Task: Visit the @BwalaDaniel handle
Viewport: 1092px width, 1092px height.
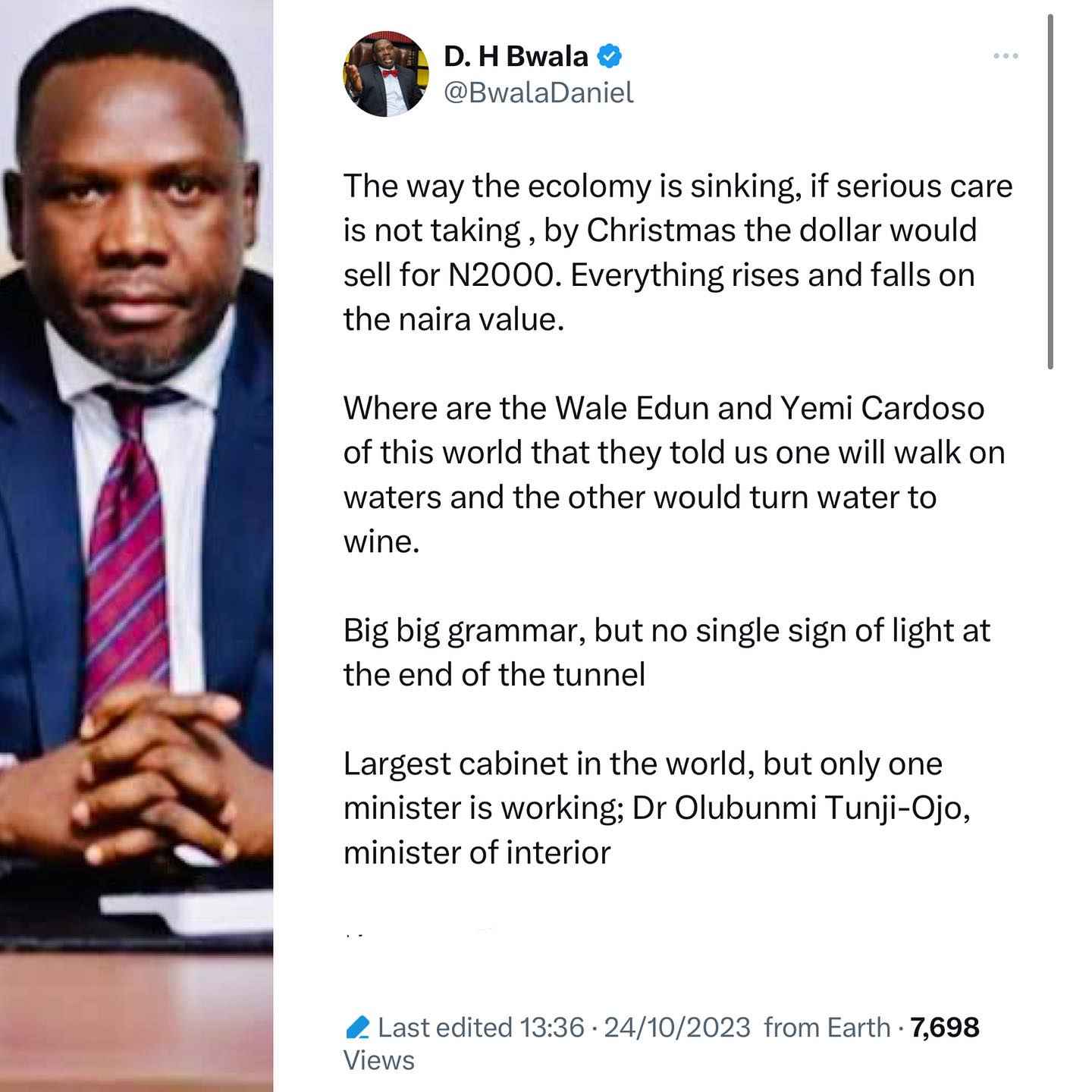Action: [x=538, y=93]
